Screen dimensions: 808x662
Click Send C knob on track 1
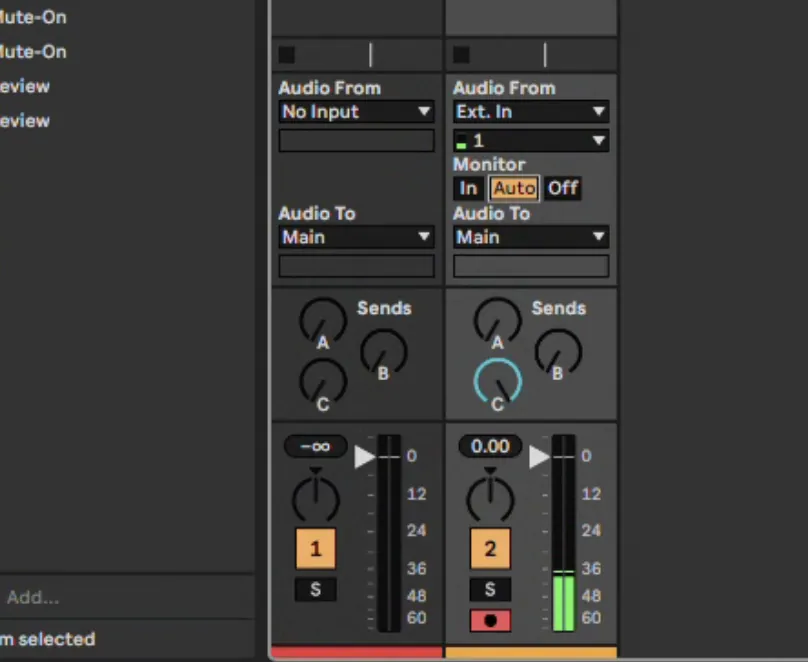(323, 384)
